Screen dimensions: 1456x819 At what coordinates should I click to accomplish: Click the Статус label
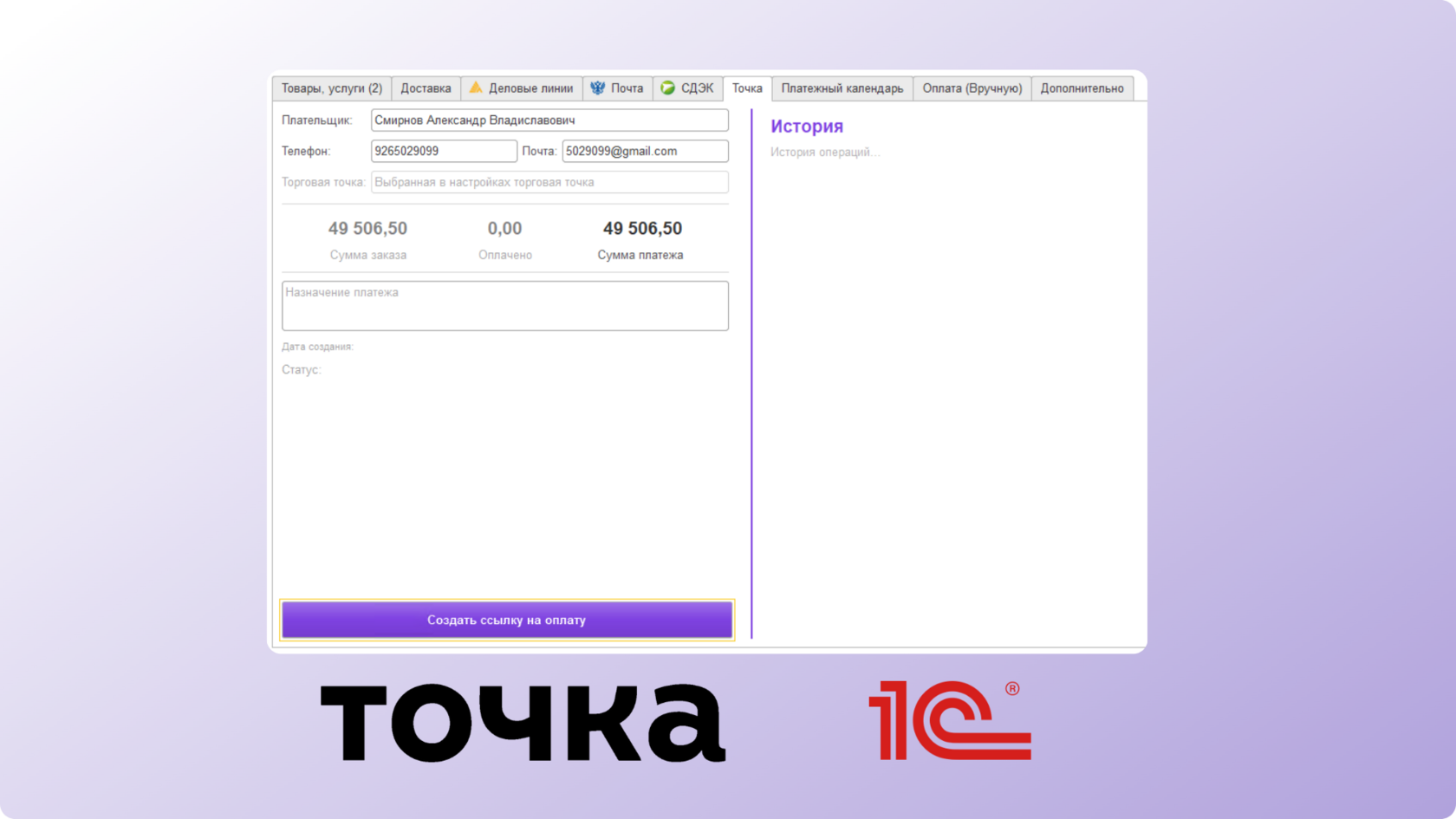coord(301,370)
